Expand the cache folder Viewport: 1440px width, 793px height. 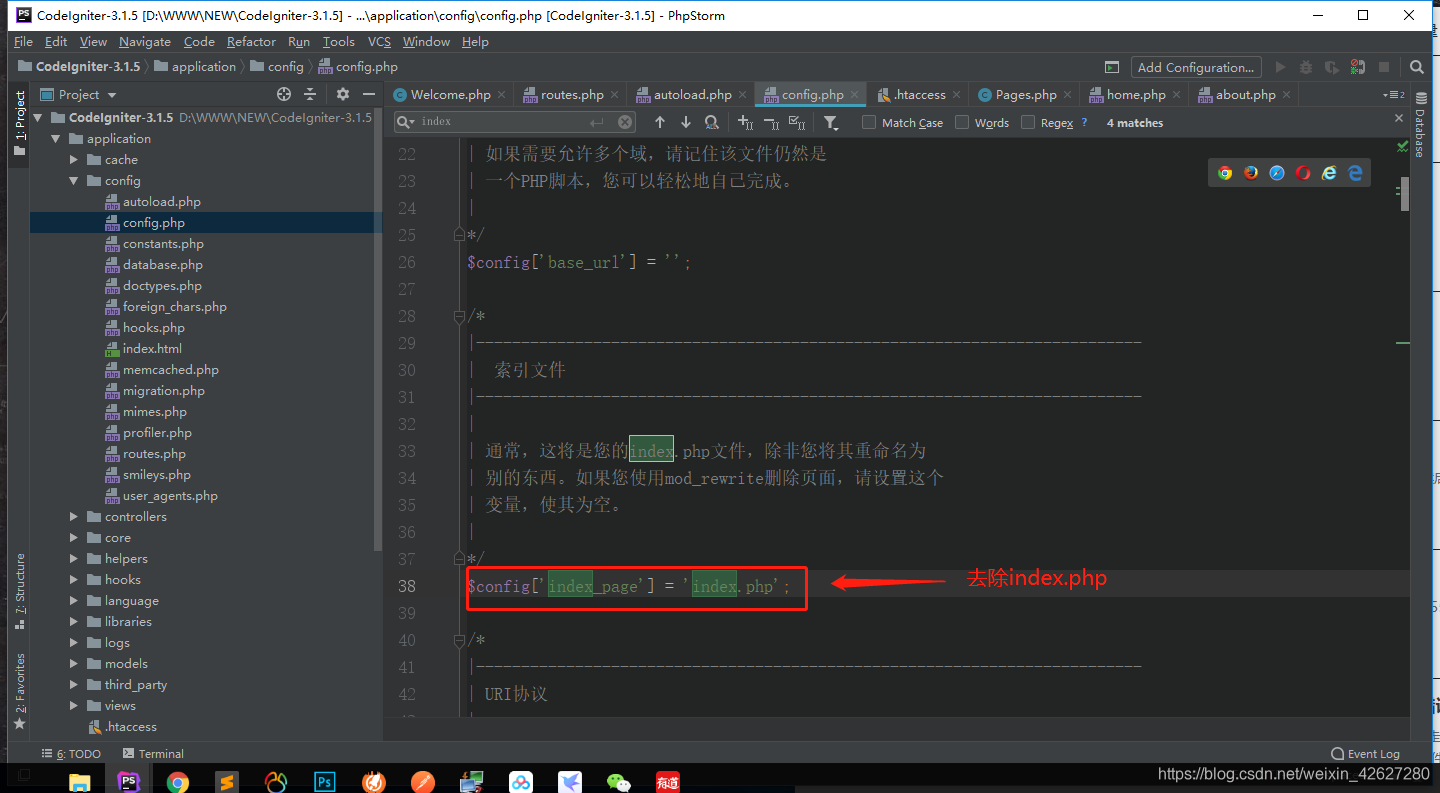click(x=73, y=160)
